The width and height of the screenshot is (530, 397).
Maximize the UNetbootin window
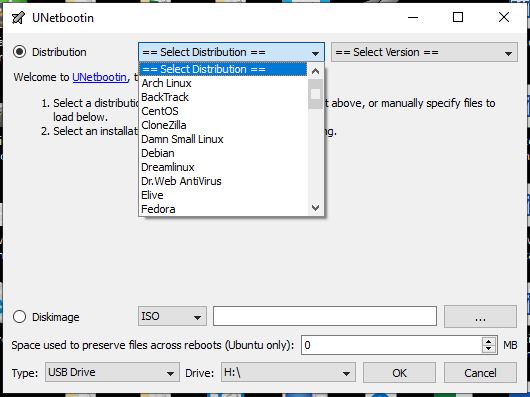tap(458, 17)
